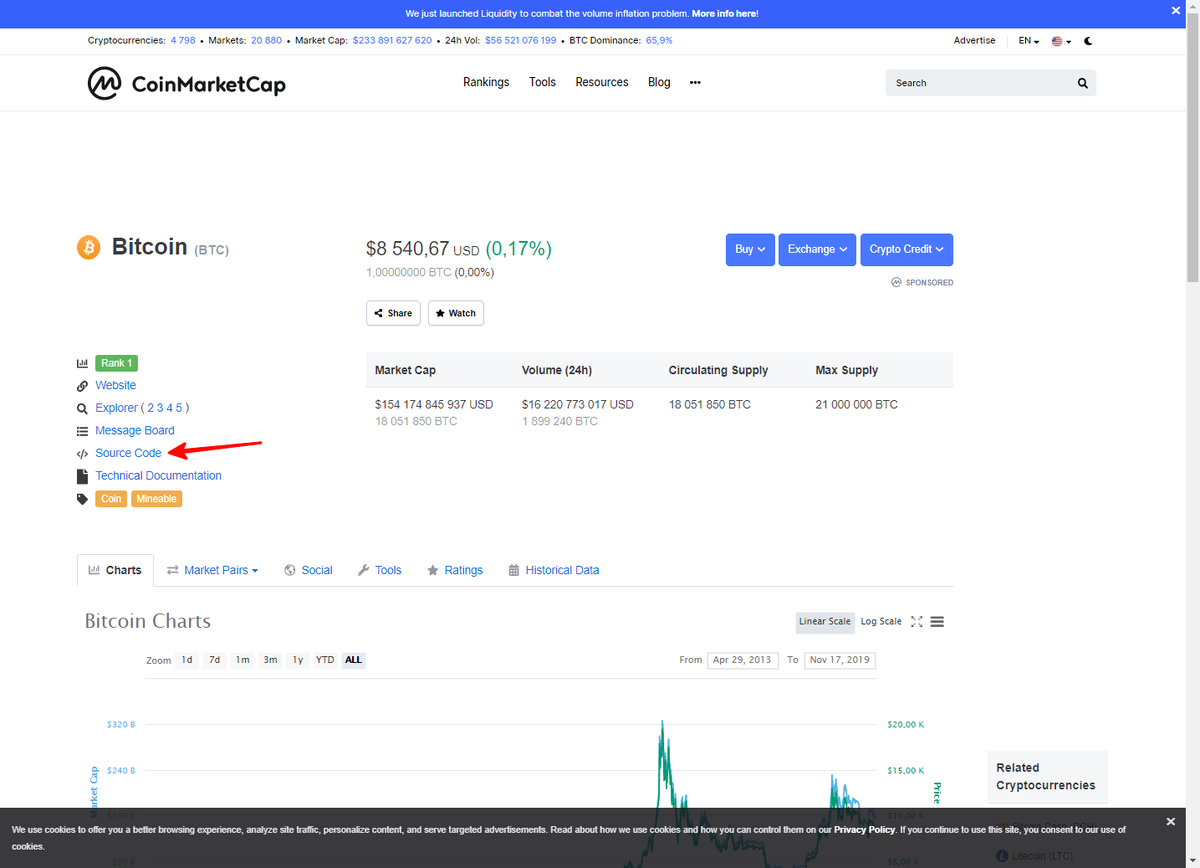1200x868 pixels.
Task: Select Linear Scale option
Action: pyautogui.click(x=825, y=622)
